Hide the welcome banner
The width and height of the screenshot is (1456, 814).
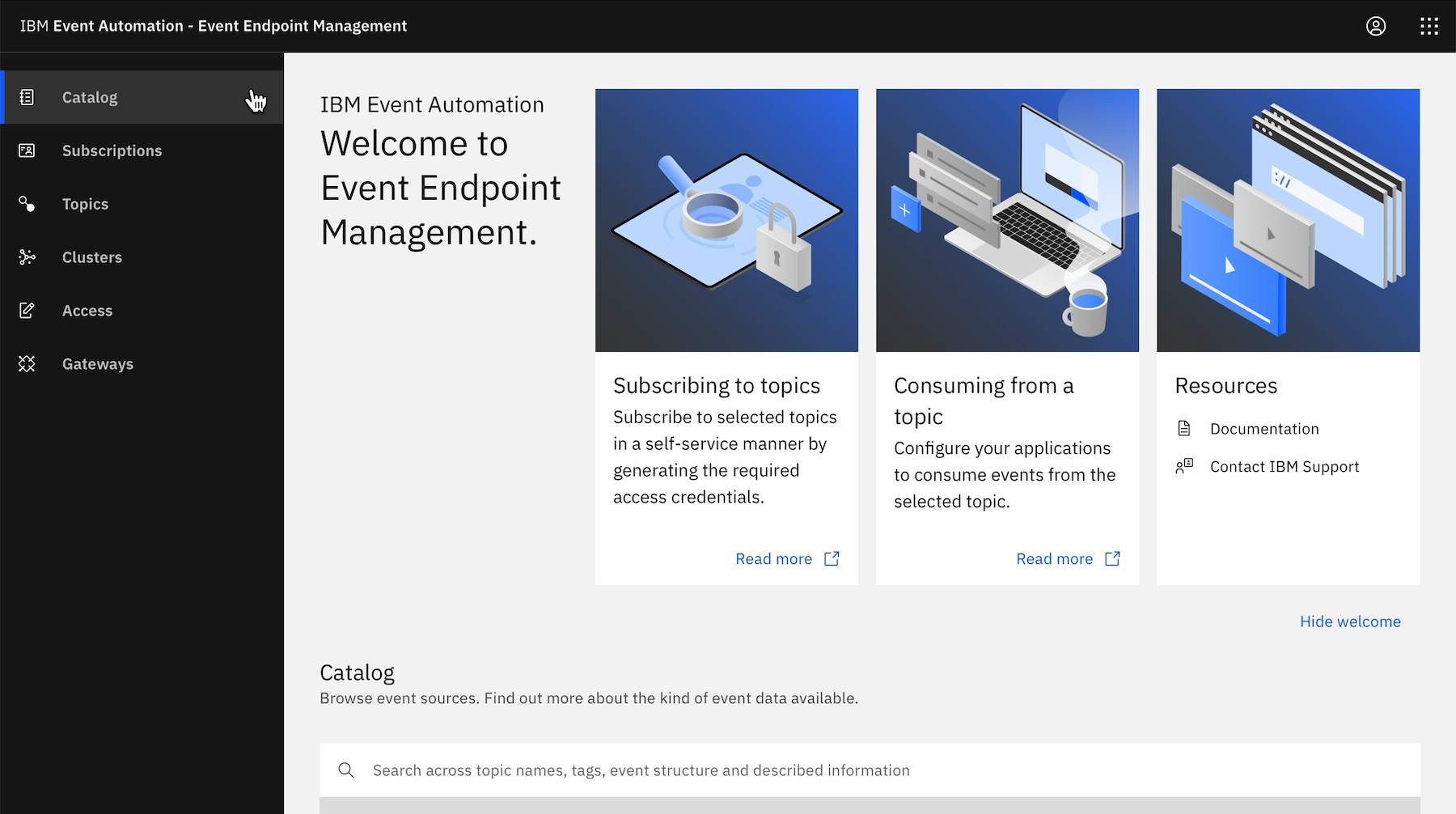coord(1350,621)
